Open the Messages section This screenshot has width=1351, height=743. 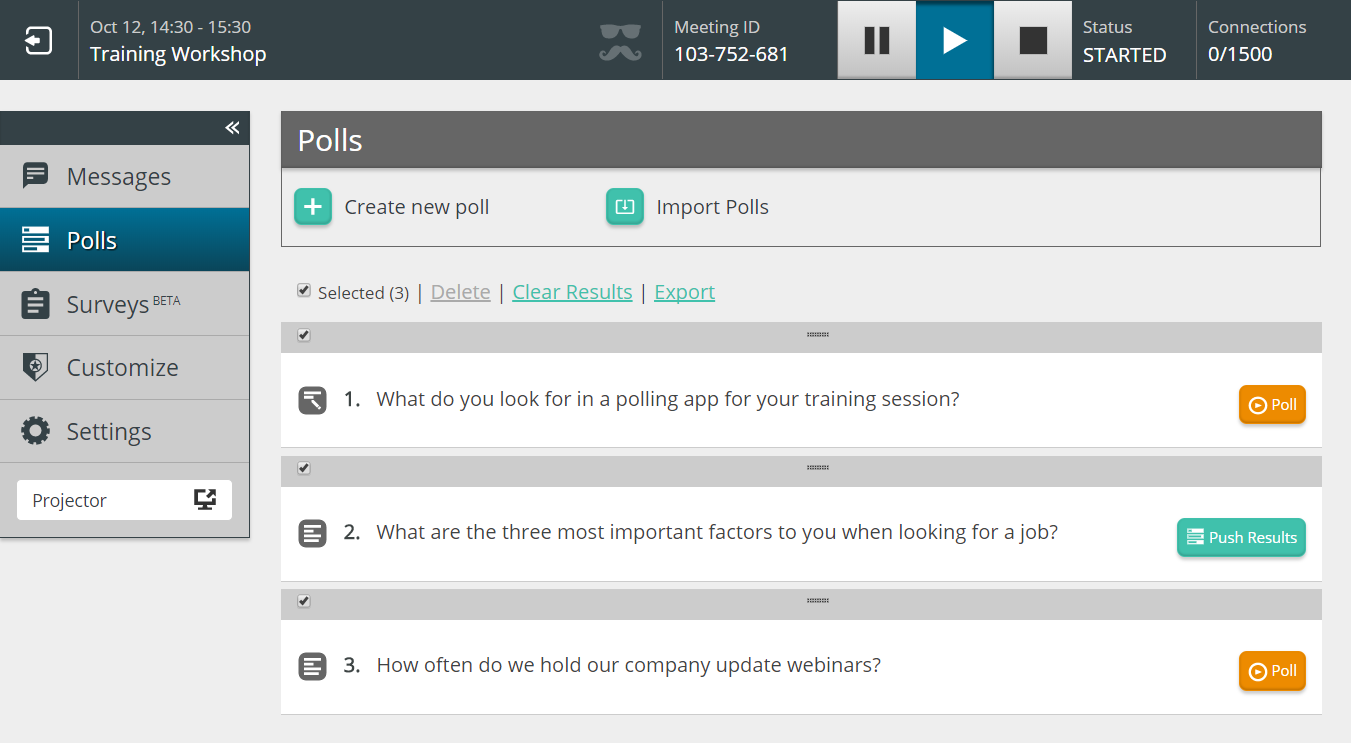point(118,176)
